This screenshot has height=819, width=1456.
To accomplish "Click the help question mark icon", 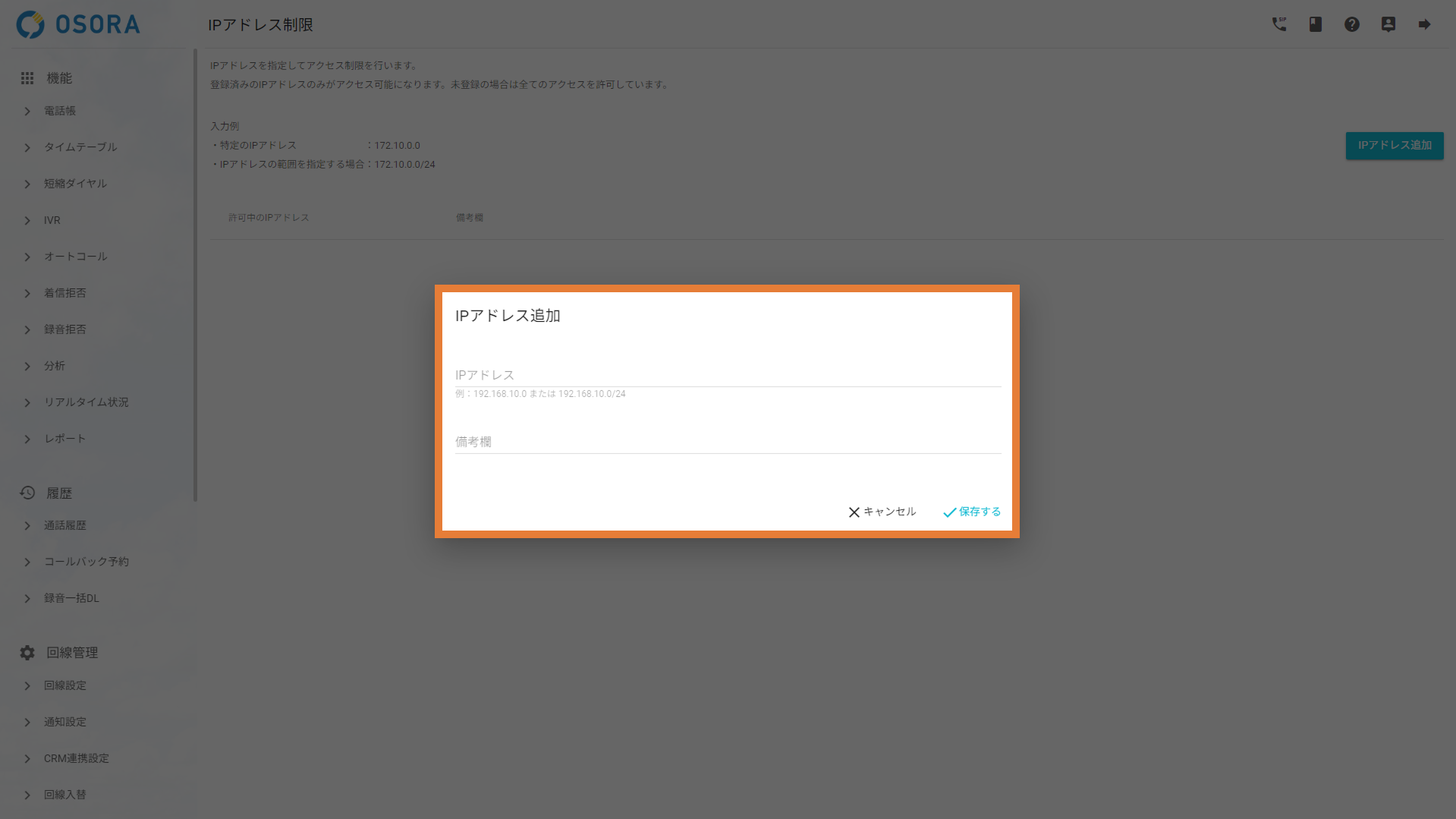I will [x=1352, y=24].
